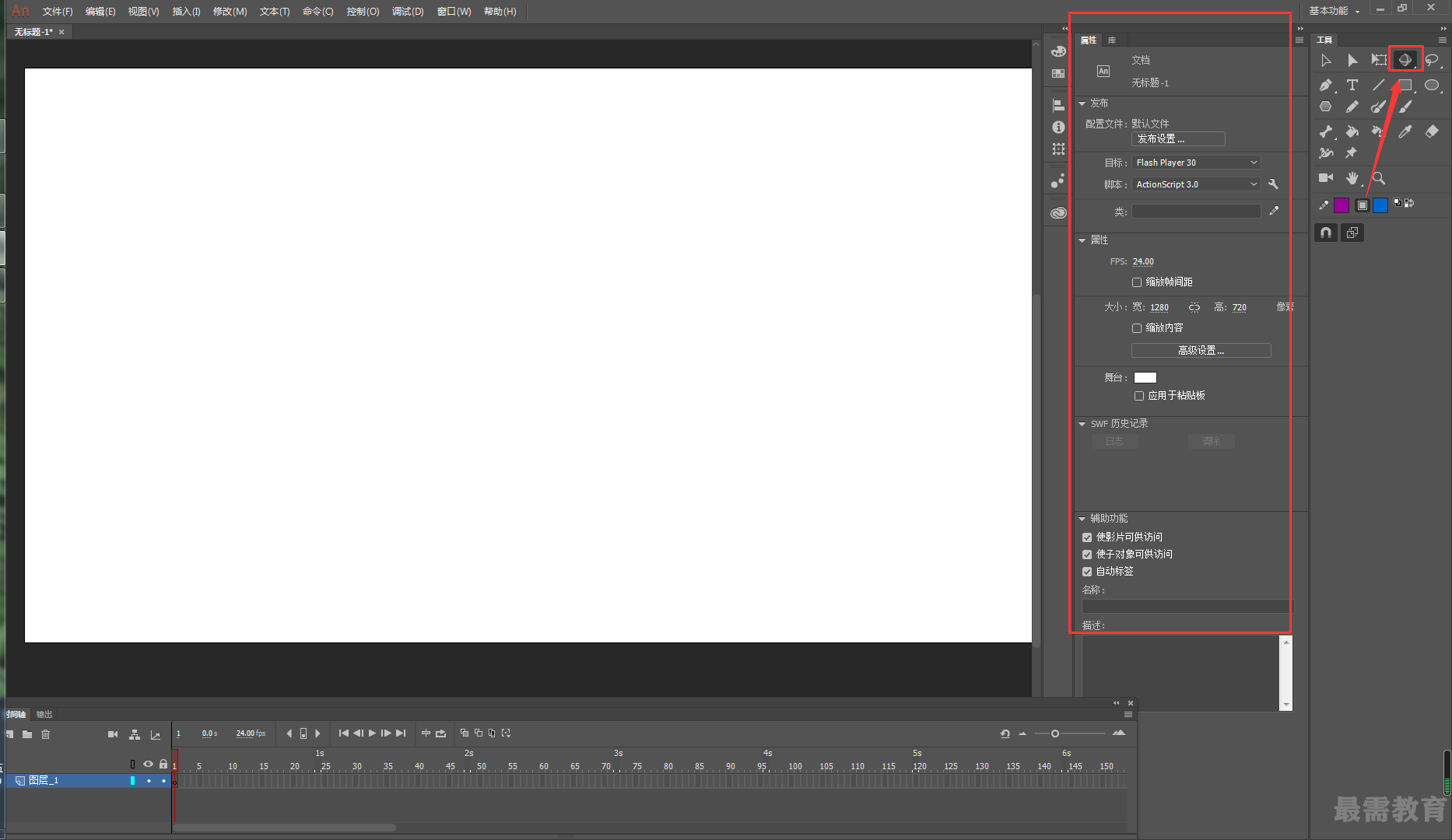
Task: Select the Camera tool in Tools panel
Action: tap(1326, 178)
